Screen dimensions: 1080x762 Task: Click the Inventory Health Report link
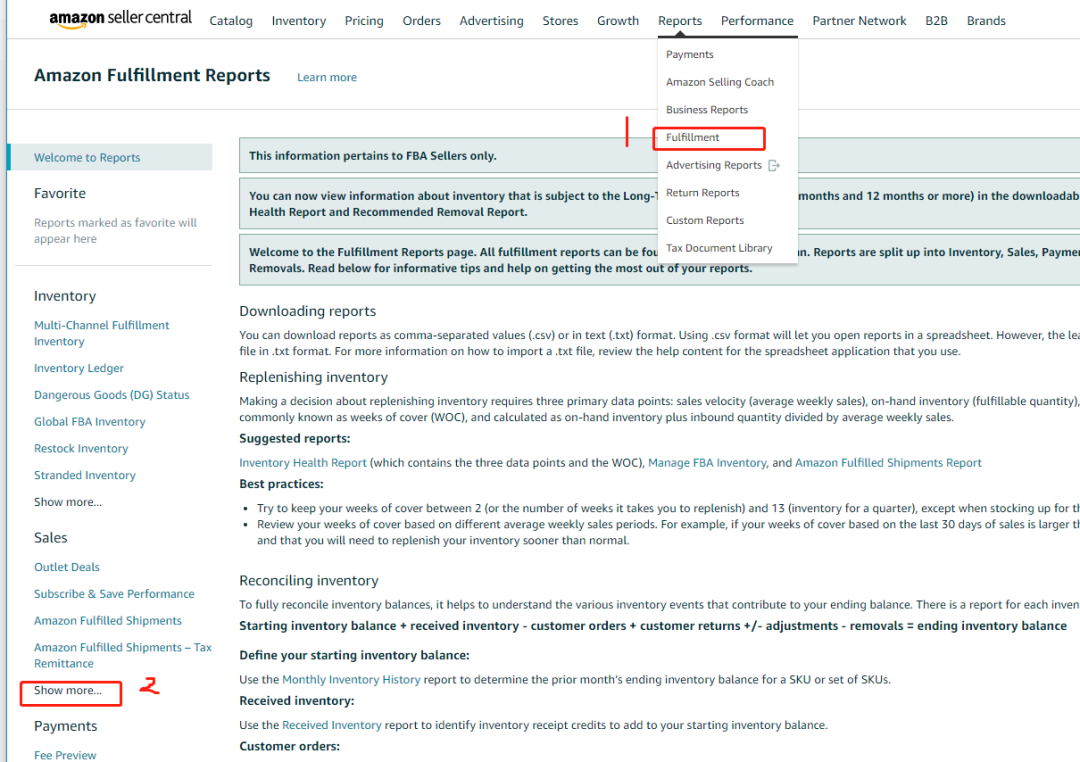302,463
